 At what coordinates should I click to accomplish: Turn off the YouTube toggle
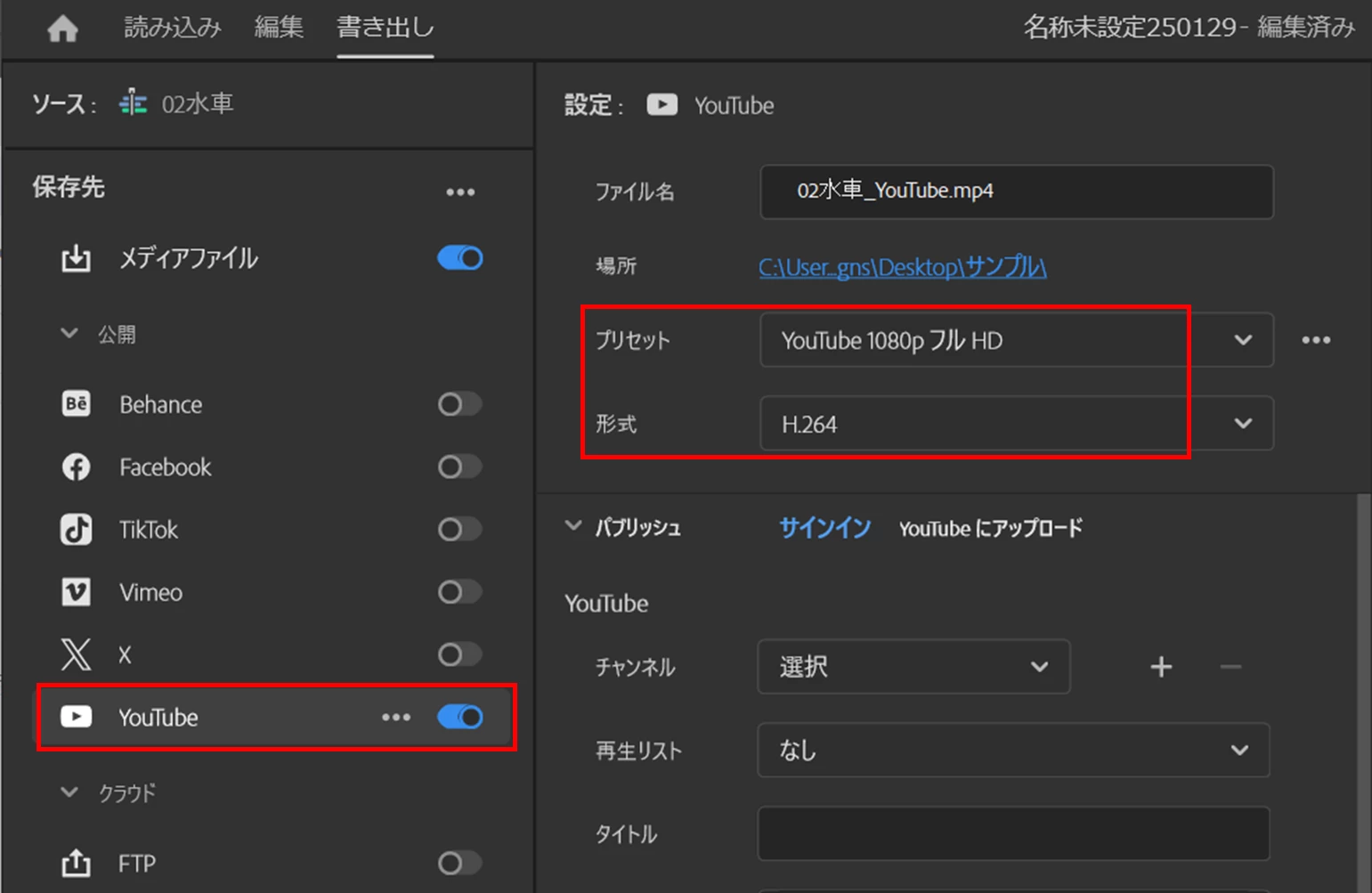pos(460,717)
